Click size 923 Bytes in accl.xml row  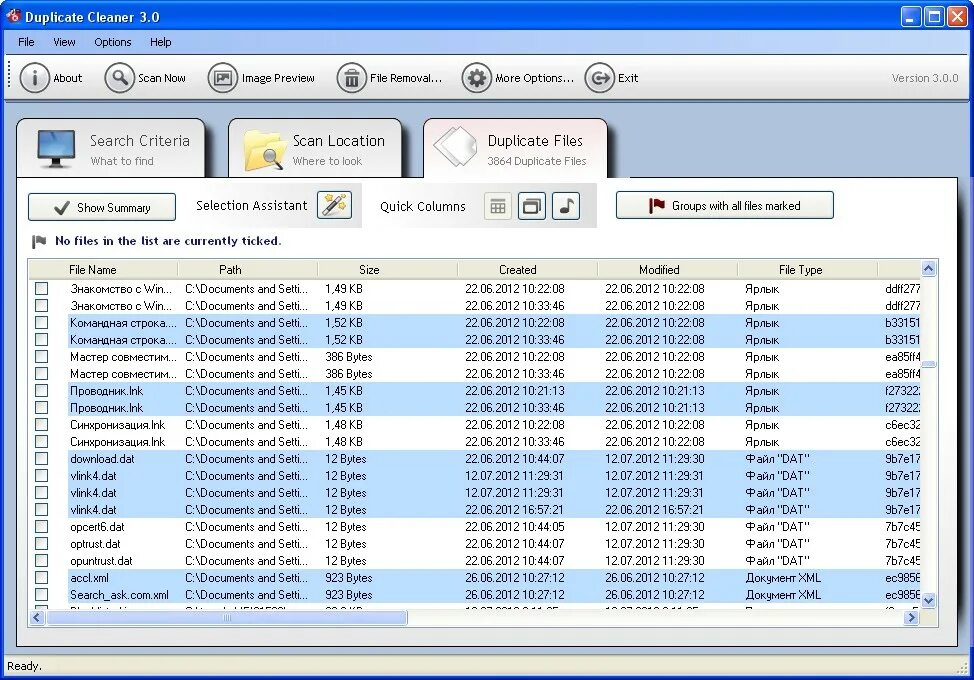(x=348, y=578)
